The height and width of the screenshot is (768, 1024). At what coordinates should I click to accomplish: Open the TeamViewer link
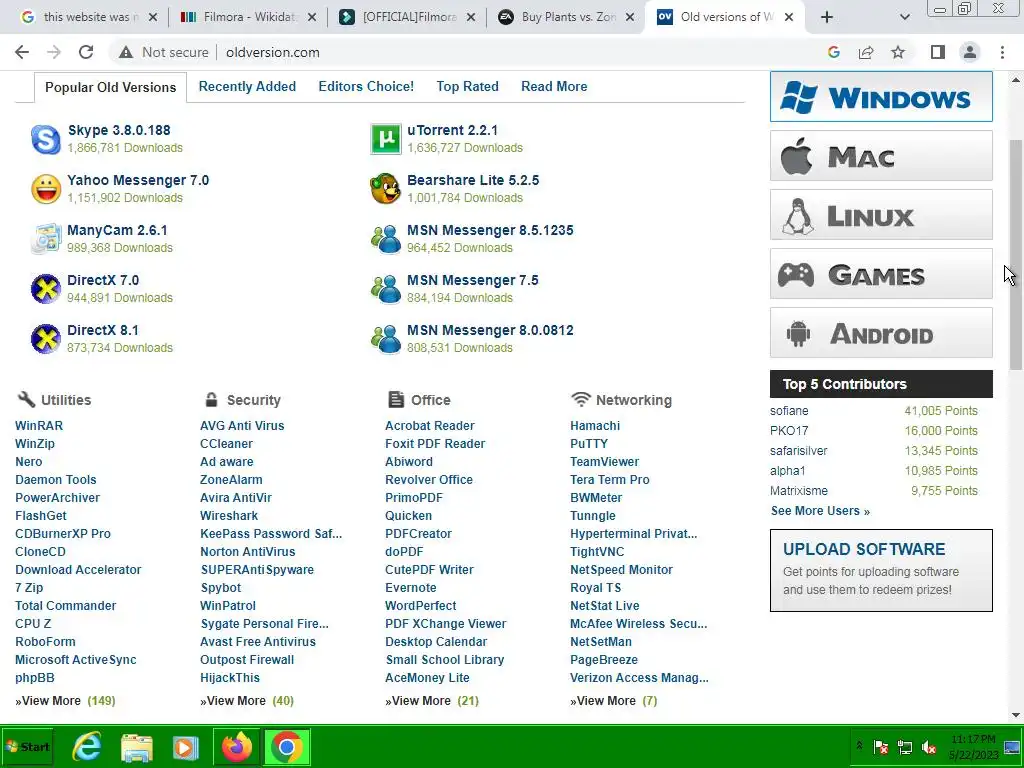[x=604, y=462]
